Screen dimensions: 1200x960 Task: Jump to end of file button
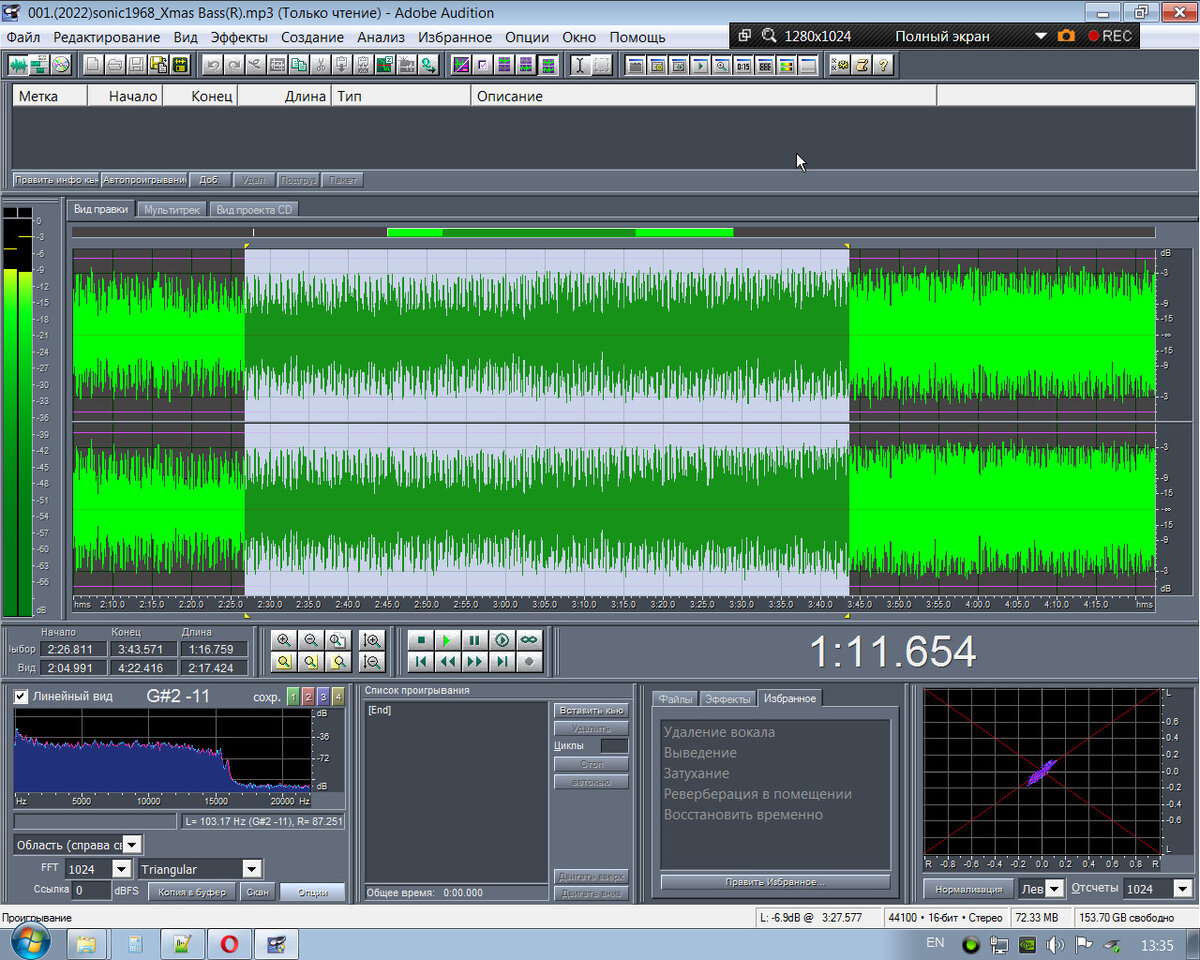(502, 662)
